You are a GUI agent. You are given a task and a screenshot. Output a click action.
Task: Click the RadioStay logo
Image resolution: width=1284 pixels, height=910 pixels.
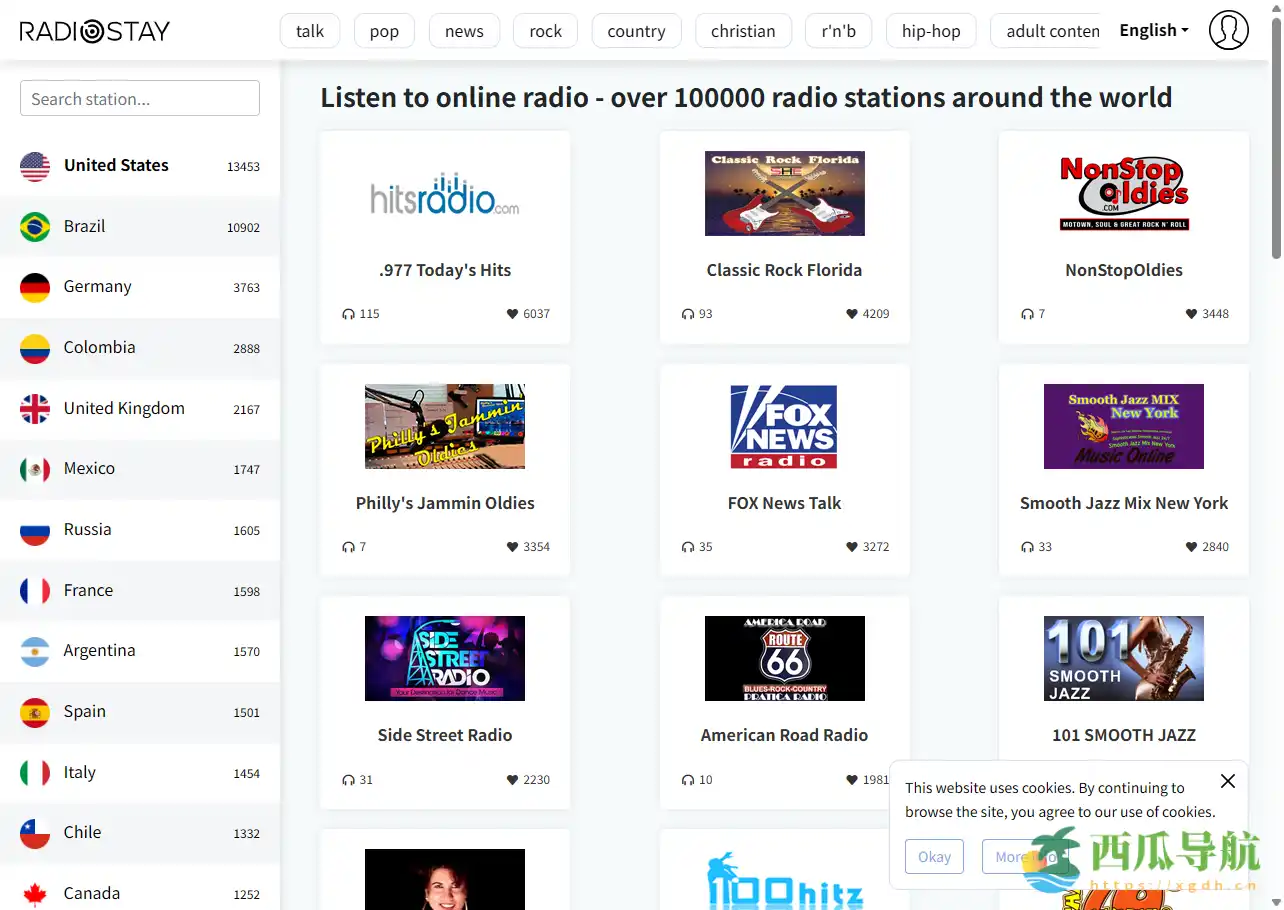(95, 31)
